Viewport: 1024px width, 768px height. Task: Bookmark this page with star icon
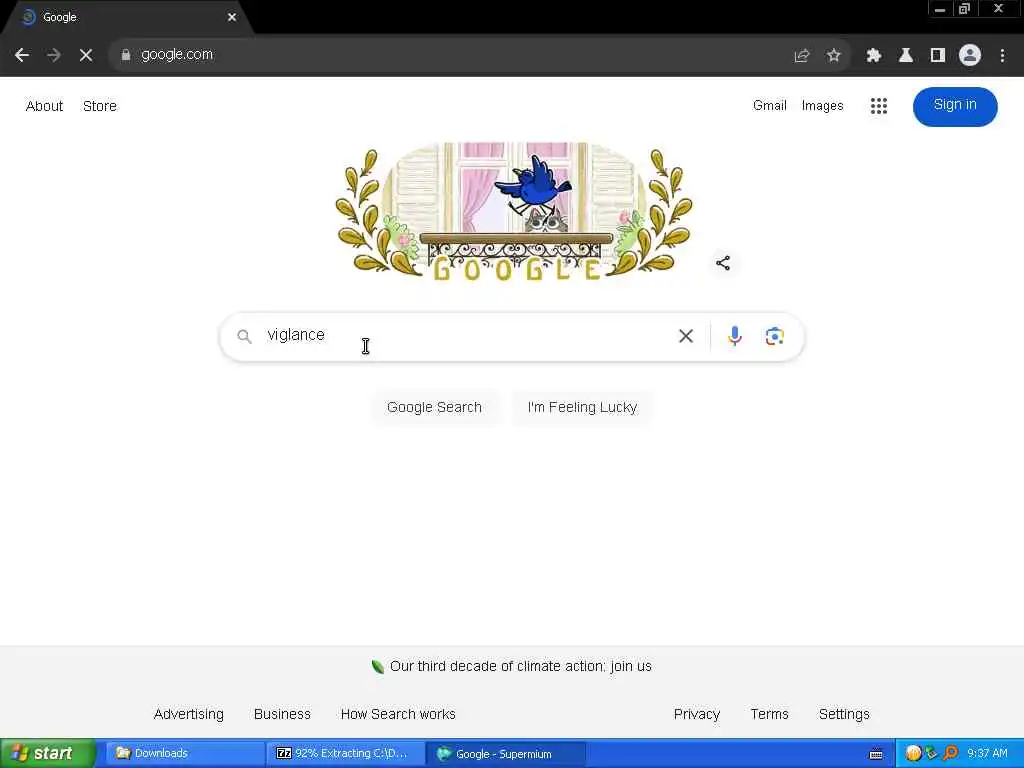[x=833, y=56]
